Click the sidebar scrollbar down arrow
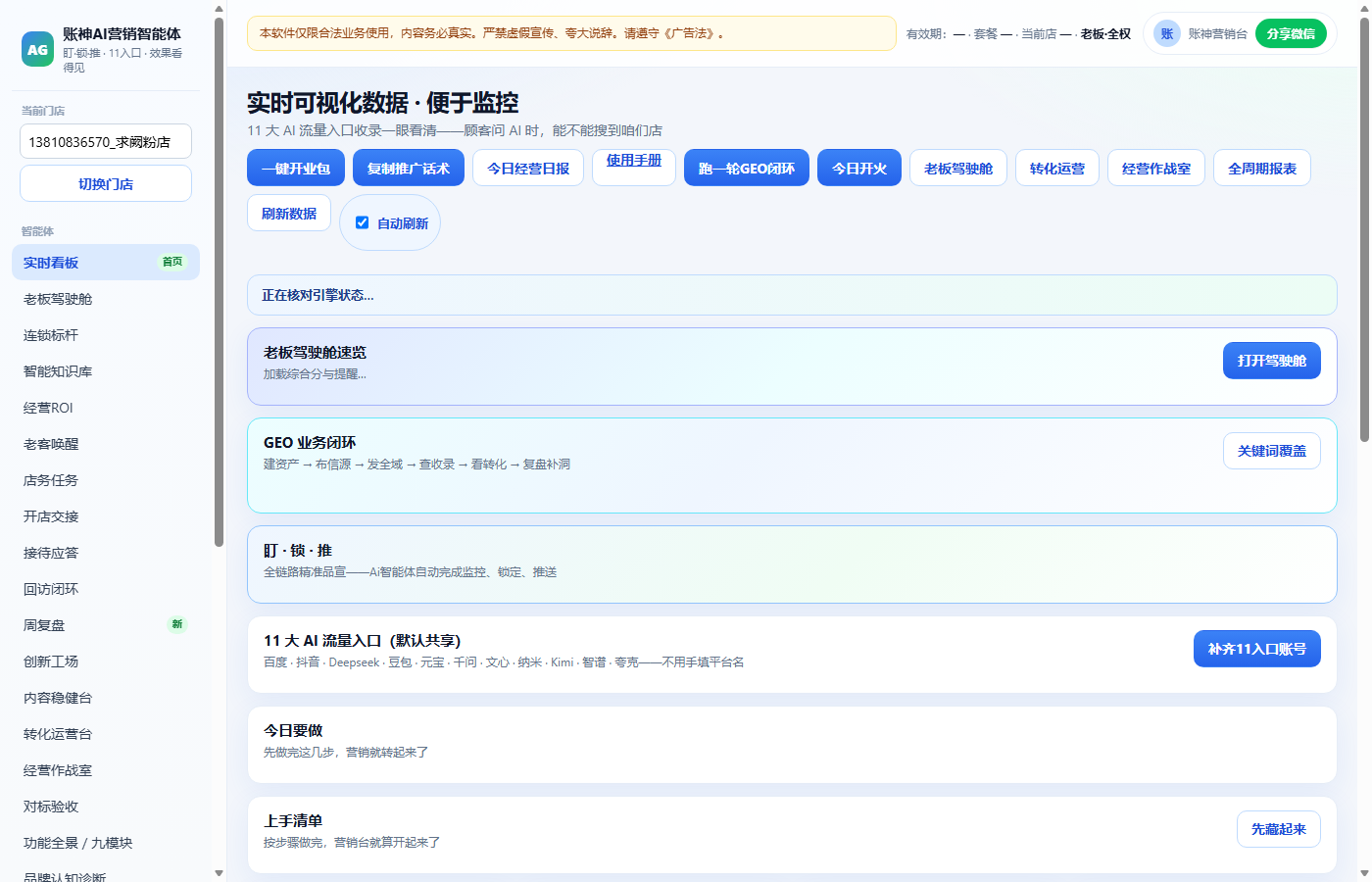Image resolution: width=1372 pixels, height=882 pixels. 219,873
